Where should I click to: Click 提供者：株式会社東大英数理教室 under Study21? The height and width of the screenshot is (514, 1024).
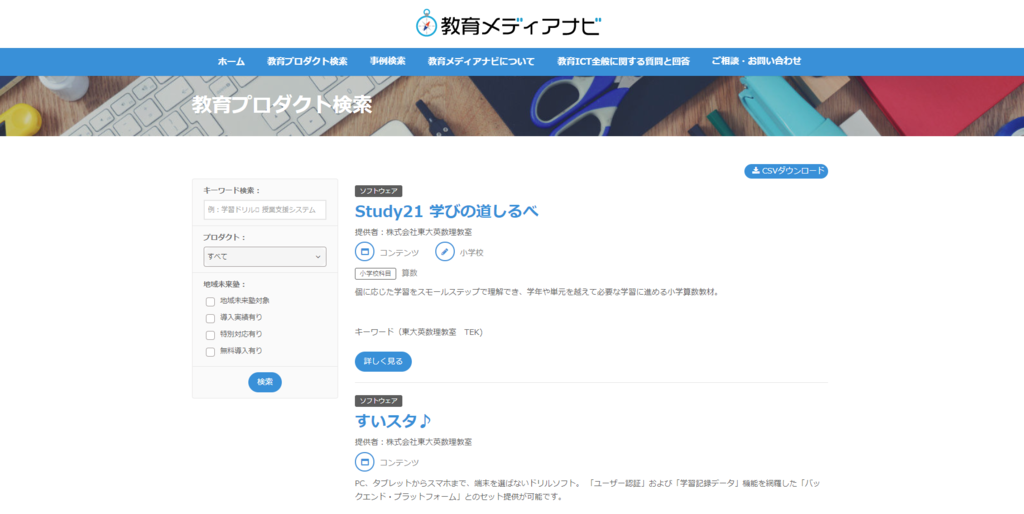coord(413,232)
